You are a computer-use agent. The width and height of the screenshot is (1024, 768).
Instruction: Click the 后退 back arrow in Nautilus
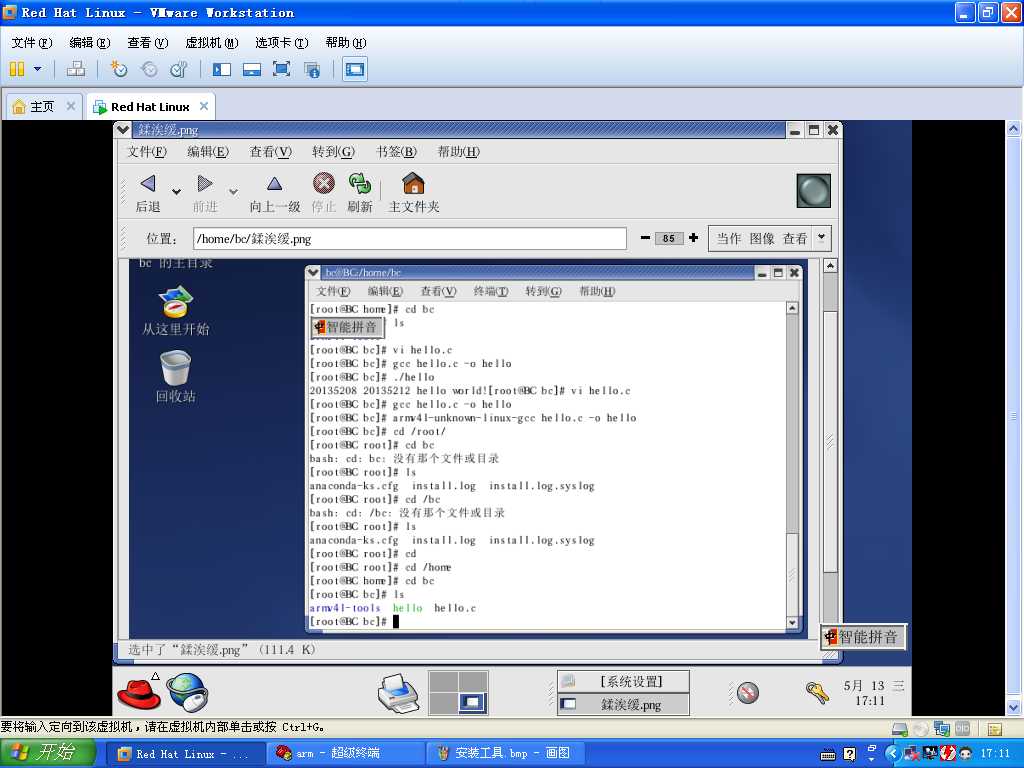click(x=148, y=184)
